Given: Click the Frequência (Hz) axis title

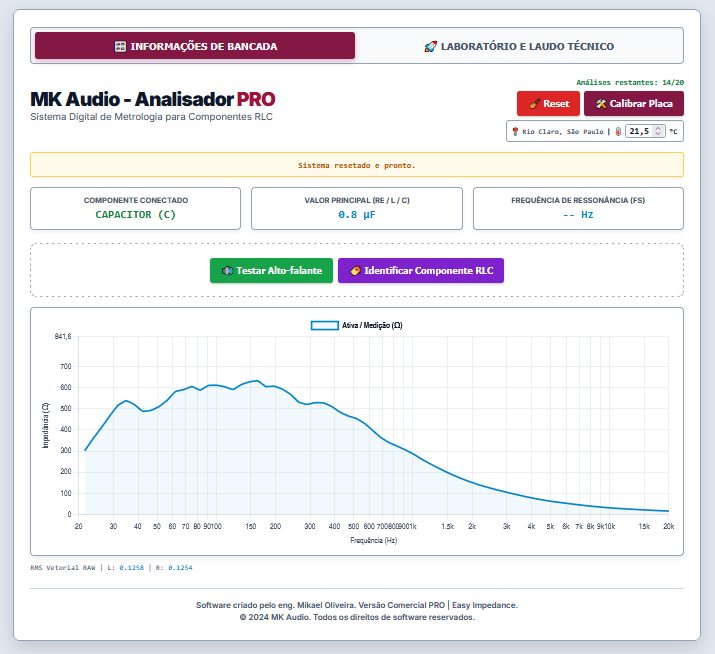Looking at the screenshot, I should (373, 540).
